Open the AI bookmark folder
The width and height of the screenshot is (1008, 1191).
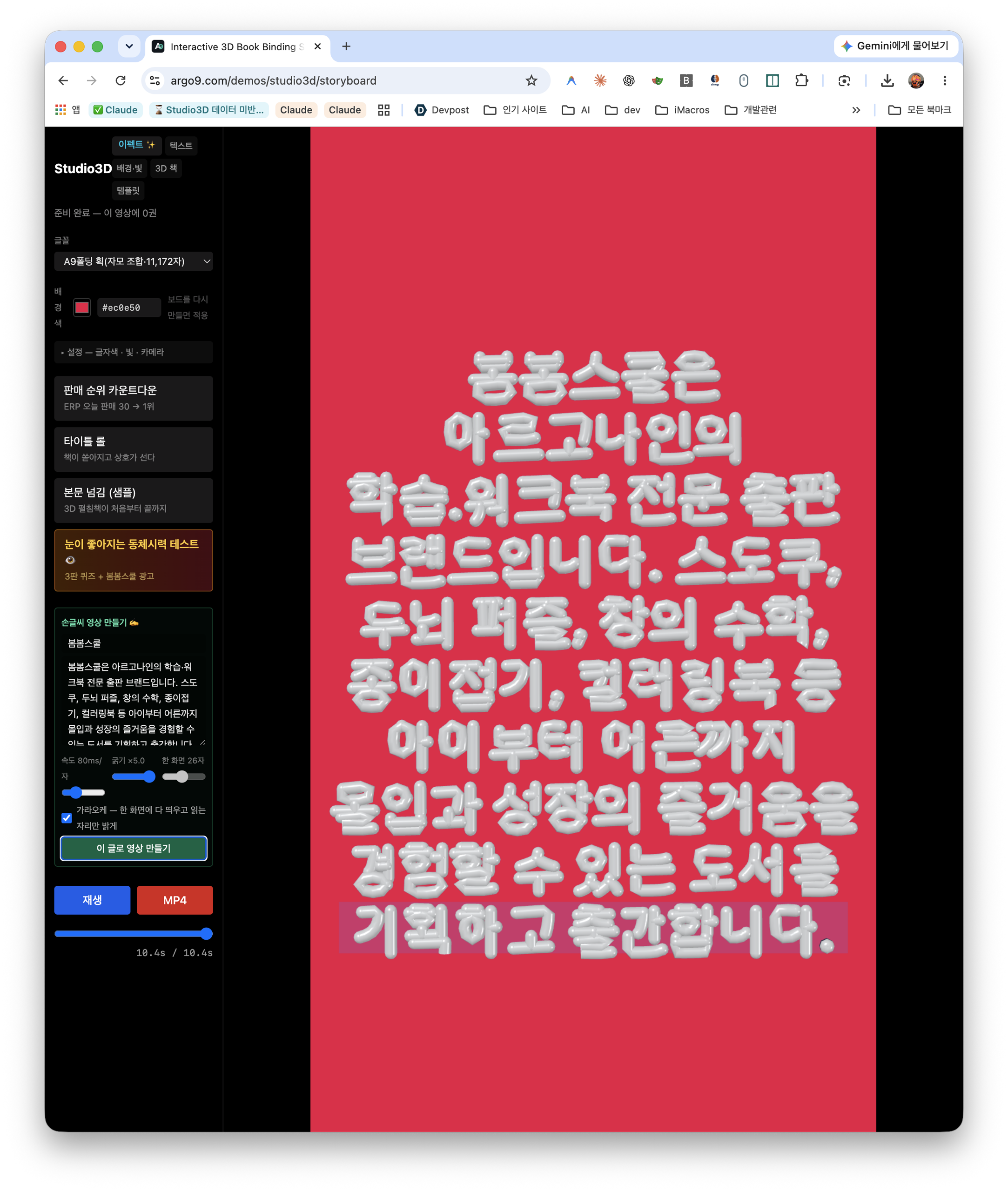576,110
